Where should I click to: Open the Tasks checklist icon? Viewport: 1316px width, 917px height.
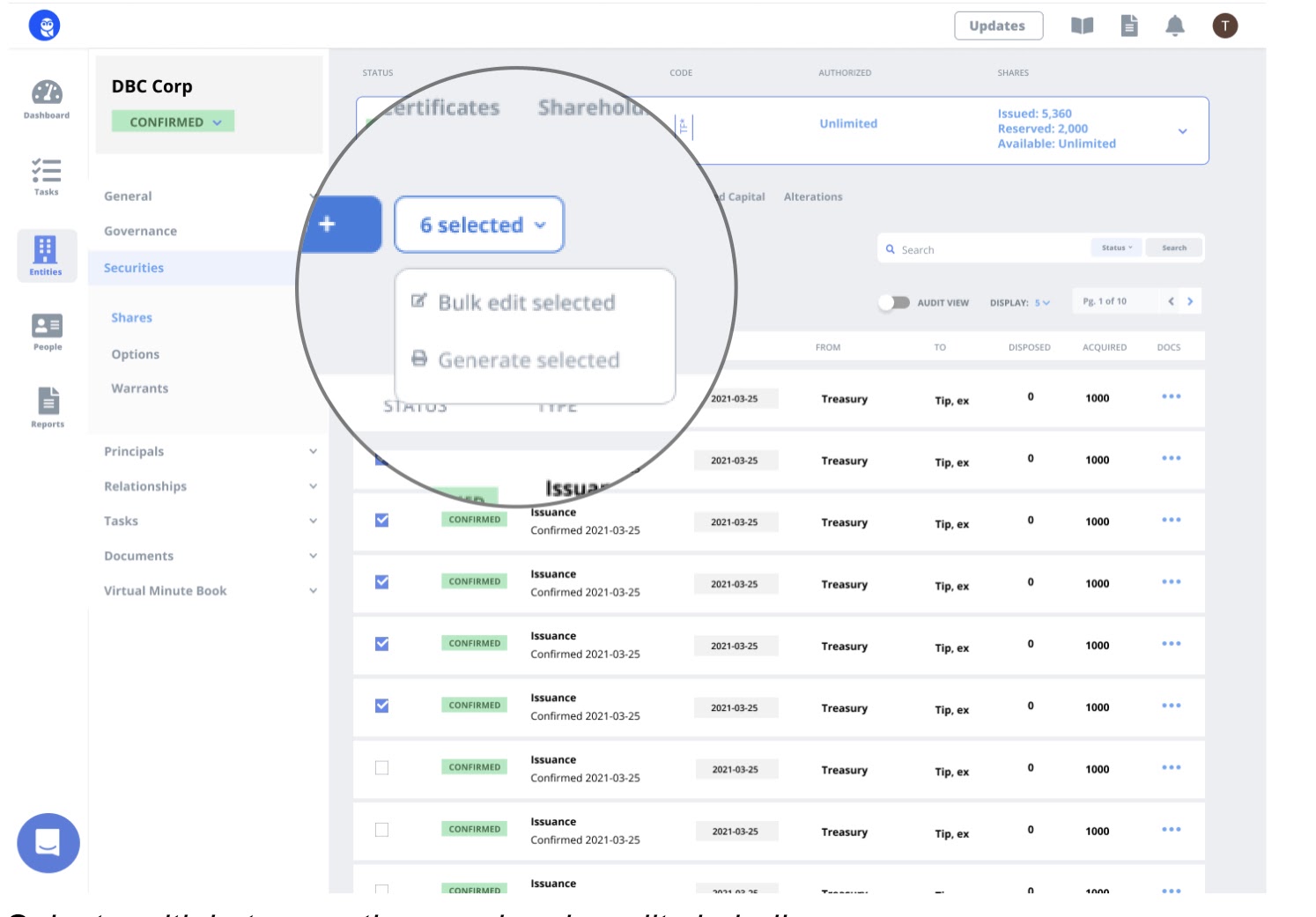[47, 175]
